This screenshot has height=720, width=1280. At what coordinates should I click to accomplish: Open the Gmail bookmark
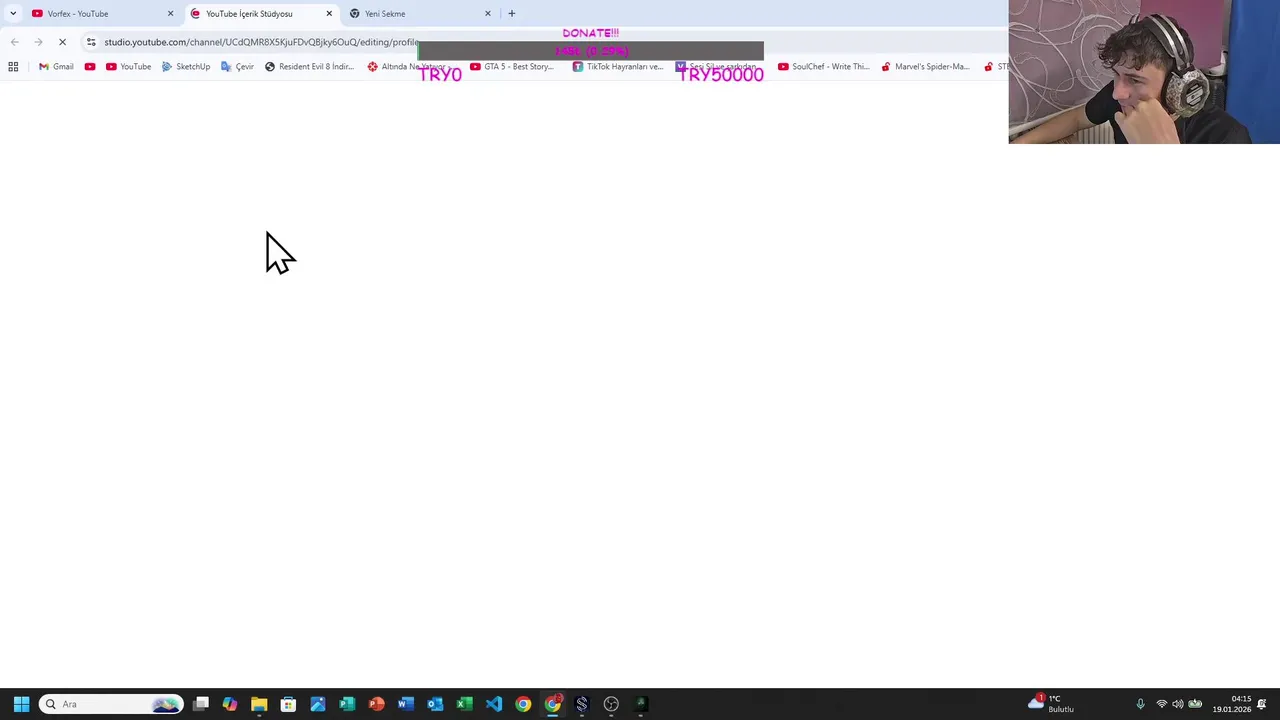click(56, 66)
